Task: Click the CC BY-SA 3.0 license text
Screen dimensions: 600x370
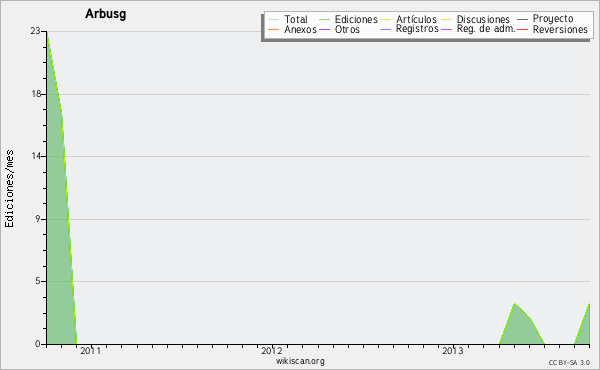Action: 569,362
